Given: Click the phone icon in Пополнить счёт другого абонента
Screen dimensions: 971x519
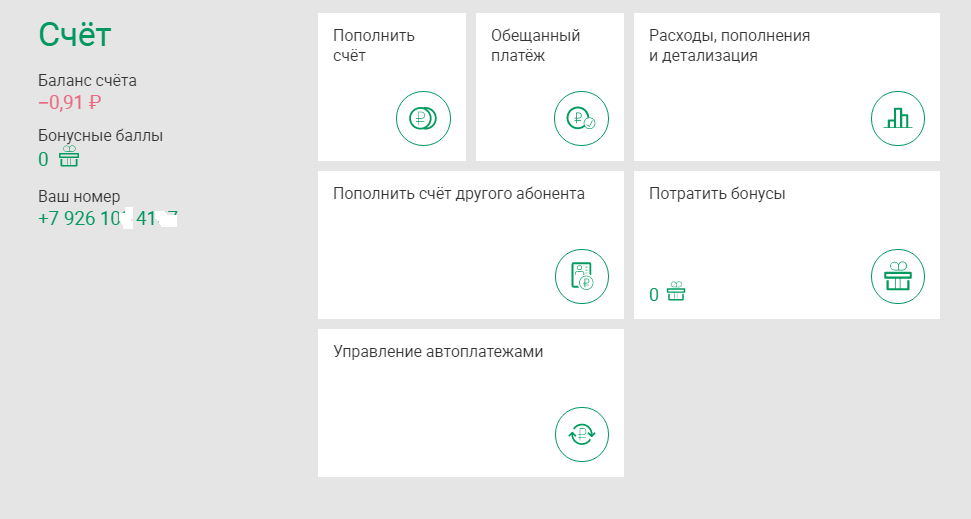Looking at the screenshot, I should (x=581, y=276).
